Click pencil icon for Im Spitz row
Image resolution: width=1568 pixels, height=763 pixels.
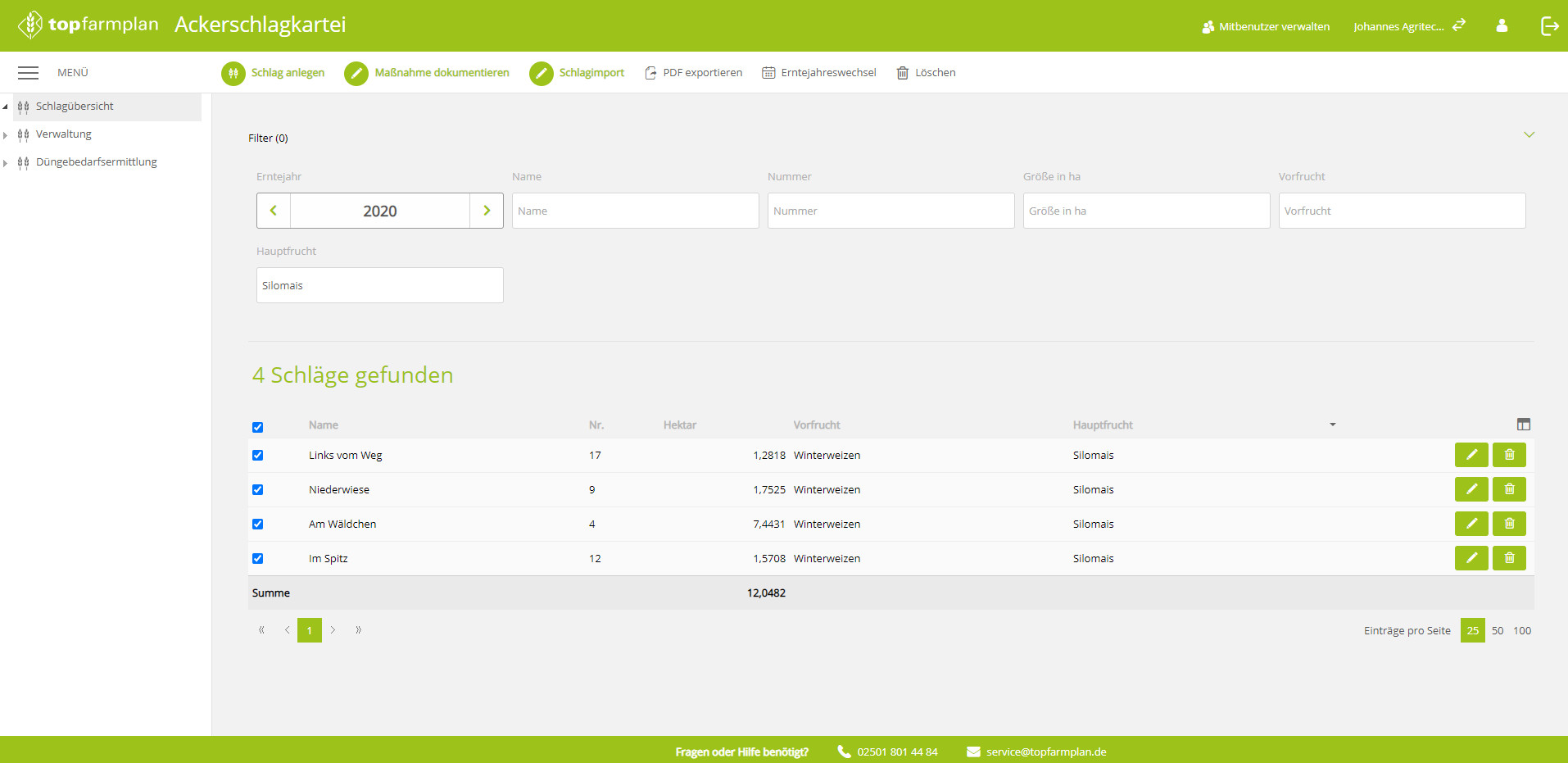click(1471, 558)
